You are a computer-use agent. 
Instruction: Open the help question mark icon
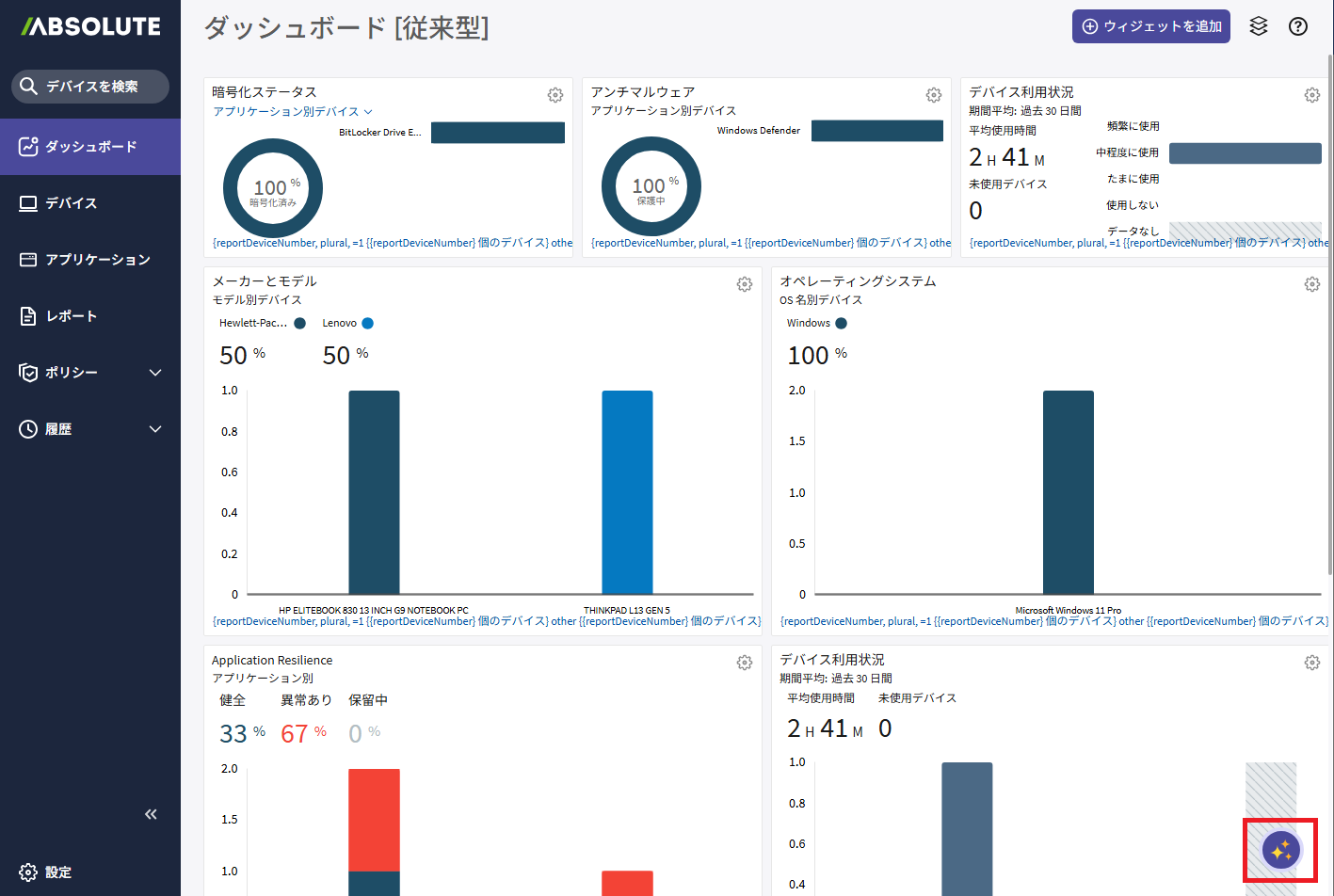pyautogui.click(x=1298, y=26)
